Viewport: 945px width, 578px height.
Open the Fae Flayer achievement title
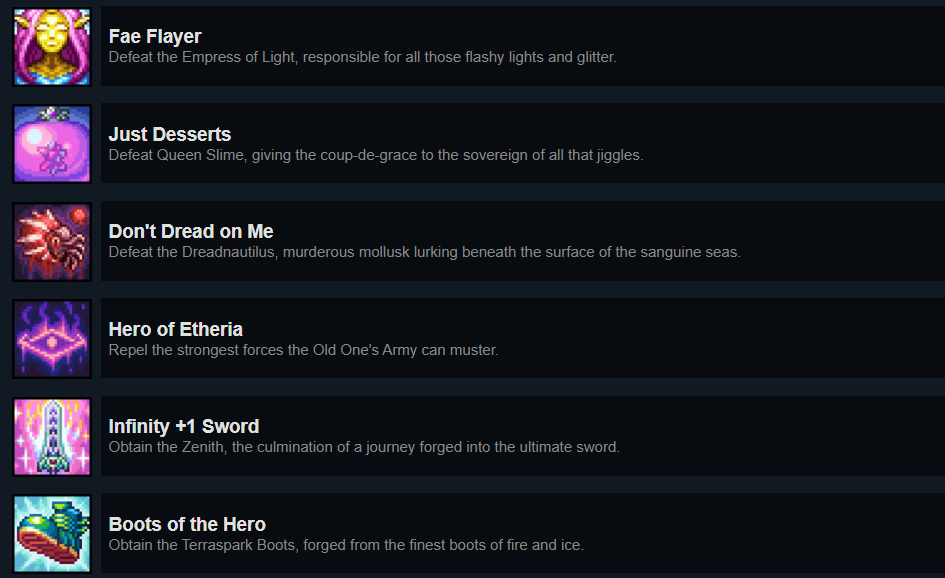point(155,37)
